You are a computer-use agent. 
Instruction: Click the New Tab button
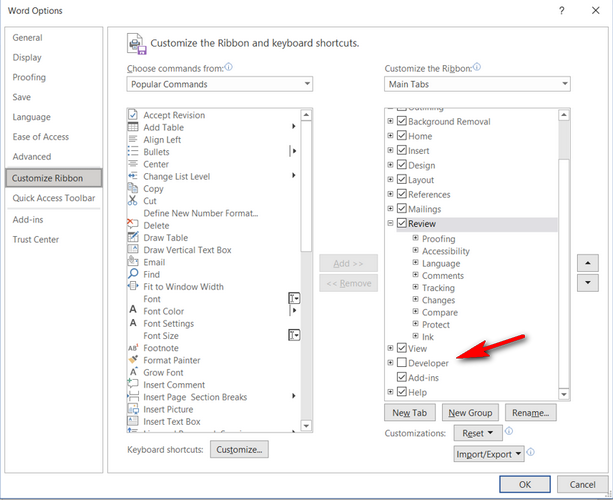(x=410, y=413)
